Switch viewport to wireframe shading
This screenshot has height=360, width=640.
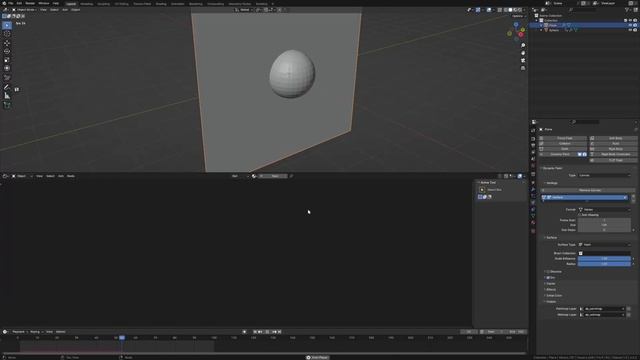point(505,10)
